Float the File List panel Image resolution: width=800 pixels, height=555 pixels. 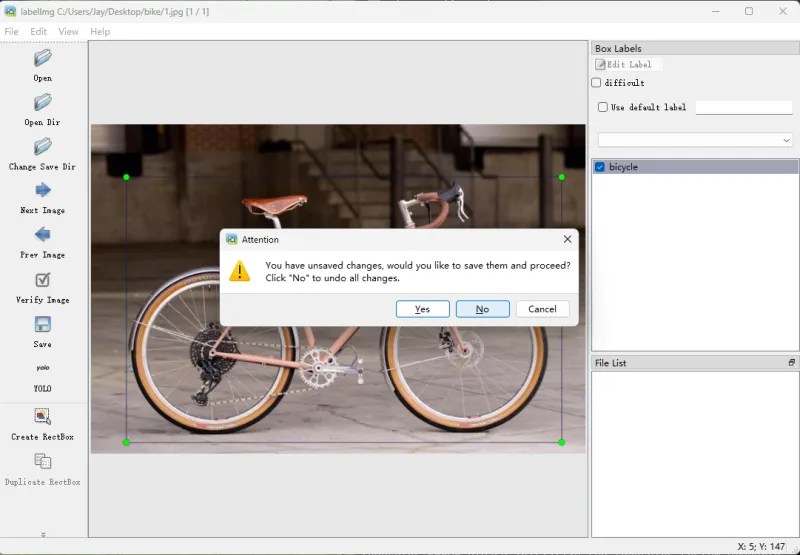pyautogui.click(x=791, y=363)
